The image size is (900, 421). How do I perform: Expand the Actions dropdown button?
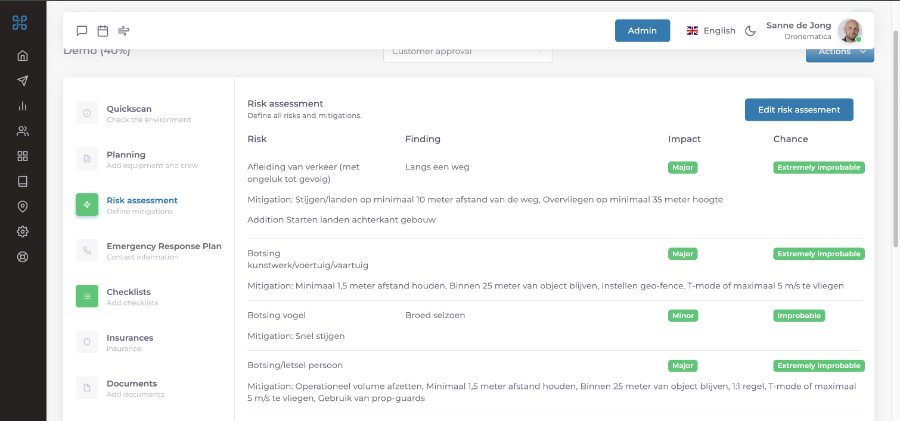tap(839, 52)
